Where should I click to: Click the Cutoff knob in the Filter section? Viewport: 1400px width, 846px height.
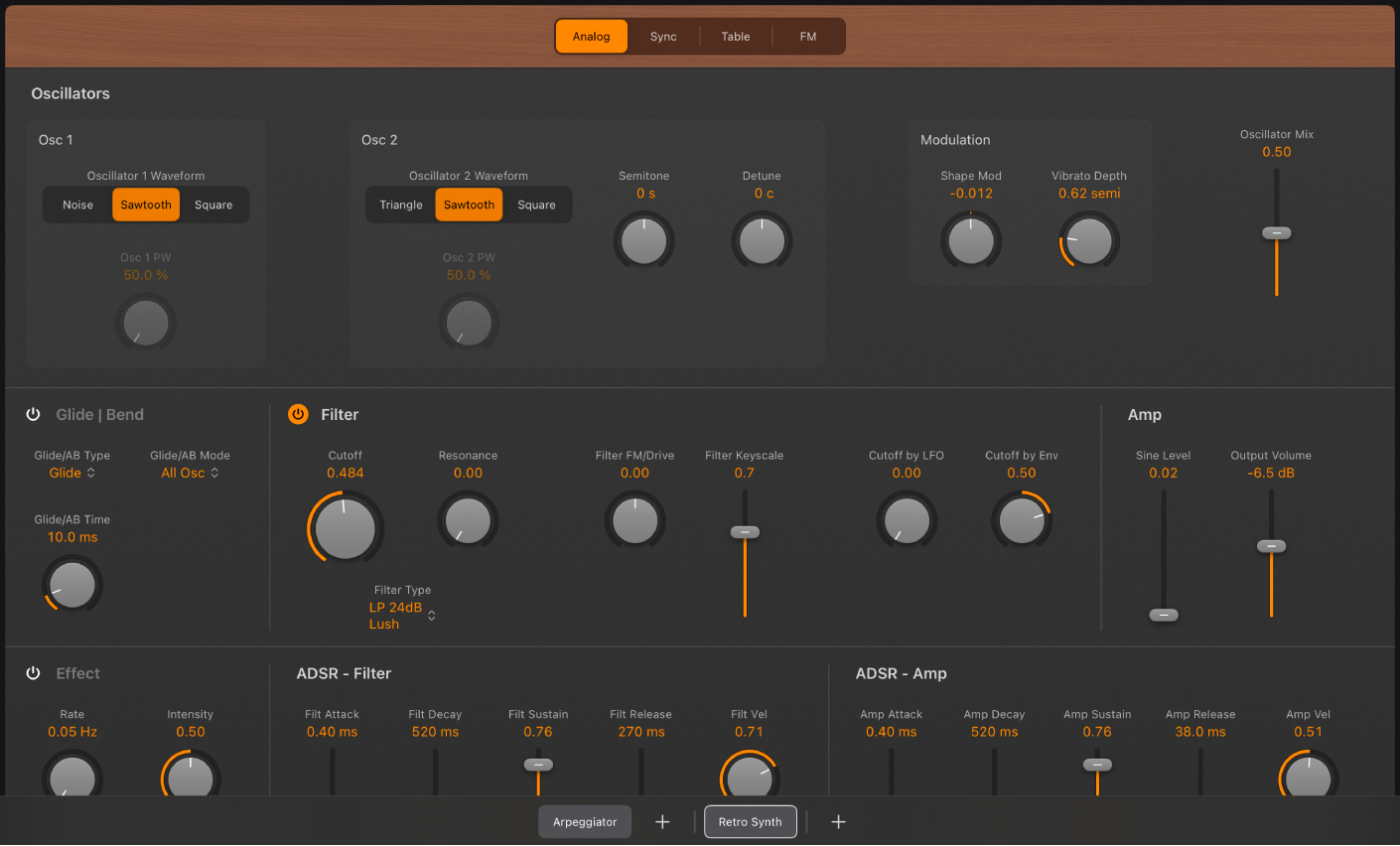pos(345,527)
